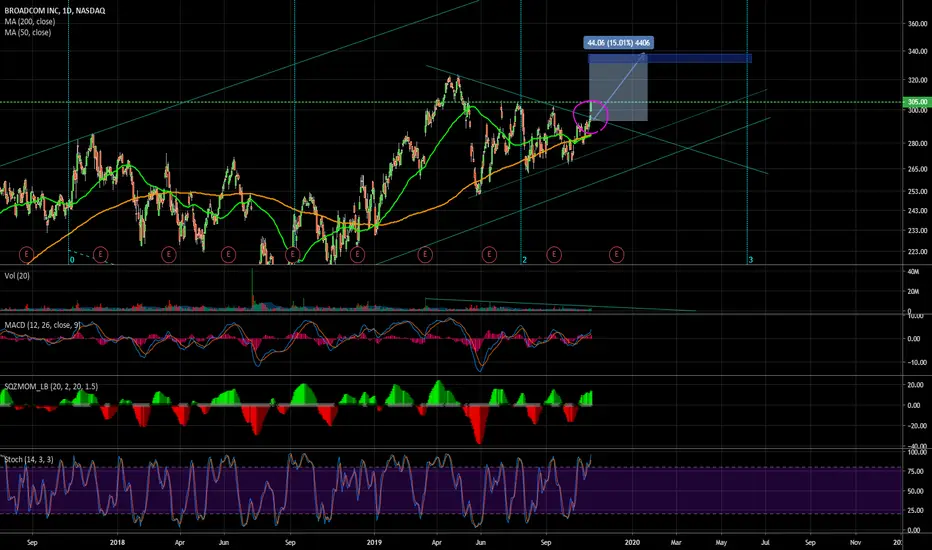
Task: Click the 340.00 price axis label
Action: 917,52
